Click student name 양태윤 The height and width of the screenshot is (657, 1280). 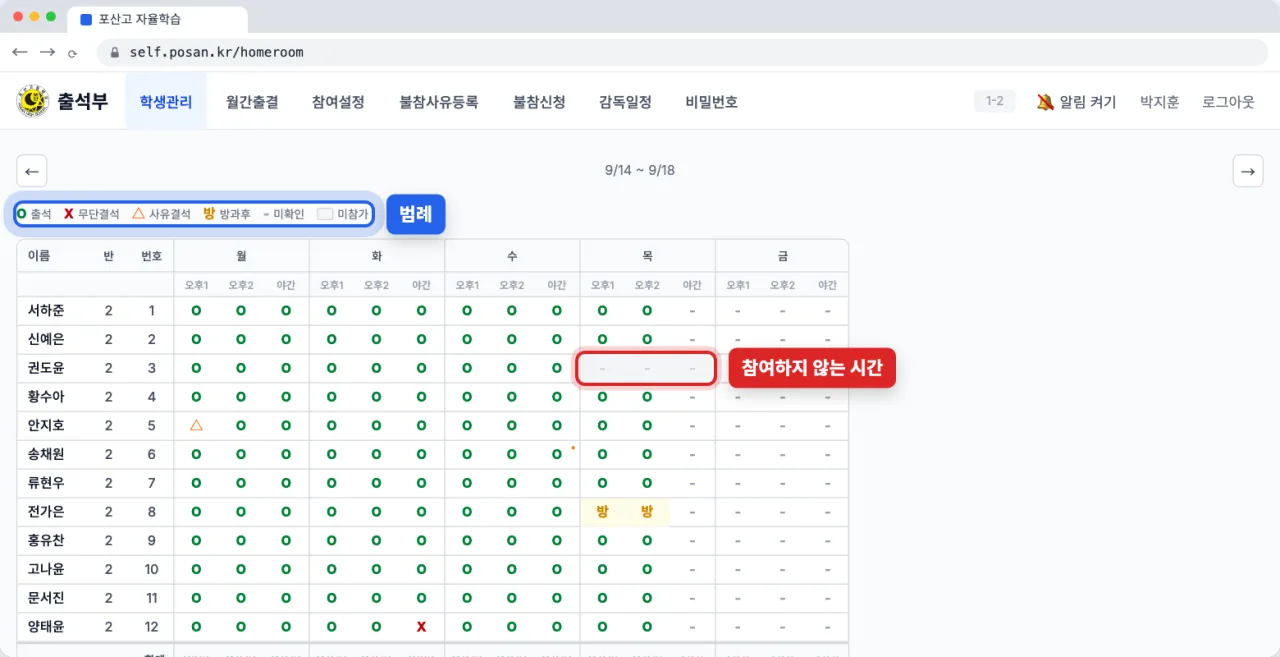[x=46, y=626]
